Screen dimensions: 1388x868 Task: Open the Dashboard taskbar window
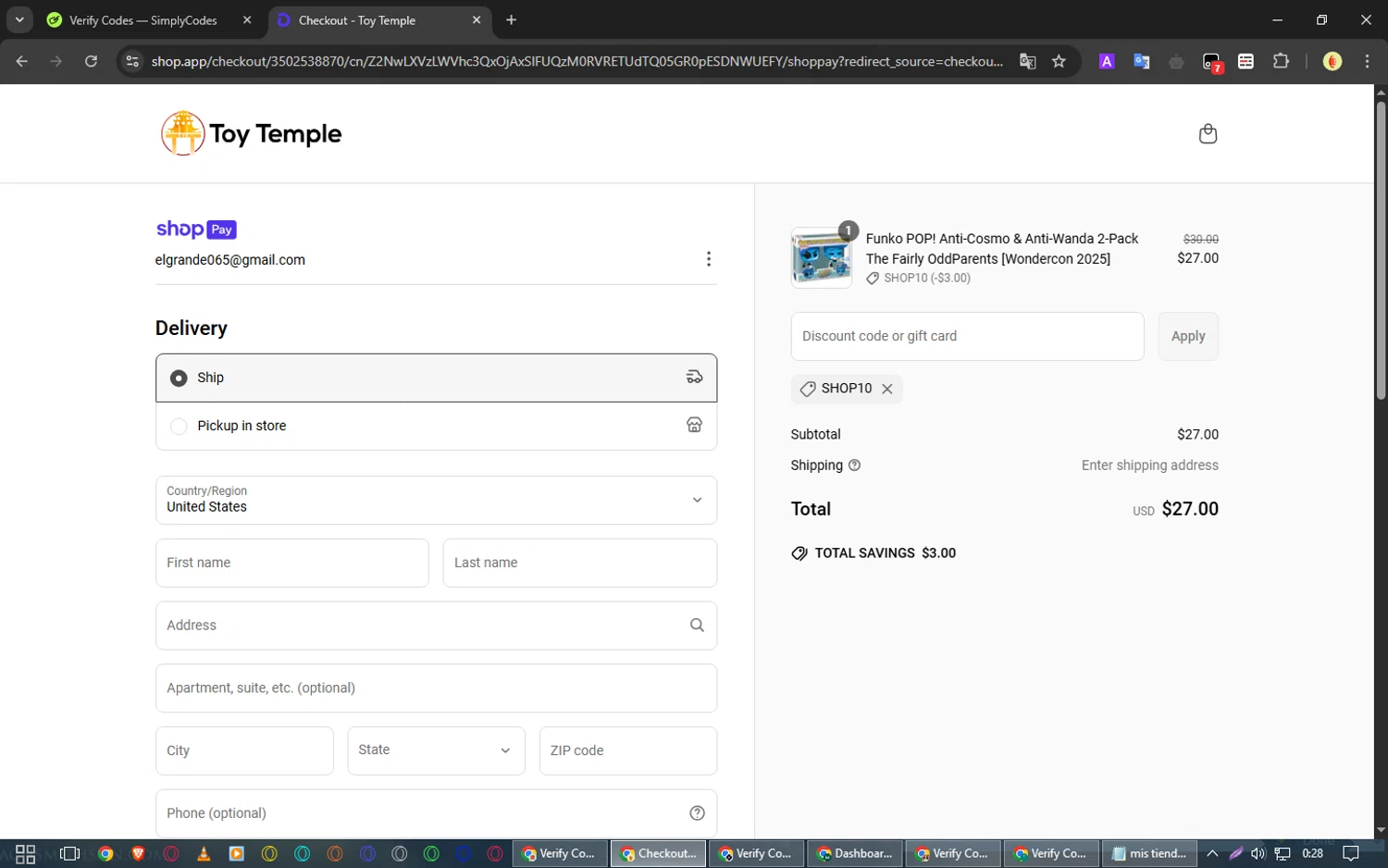pyautogui.click(x=854, y=854)
